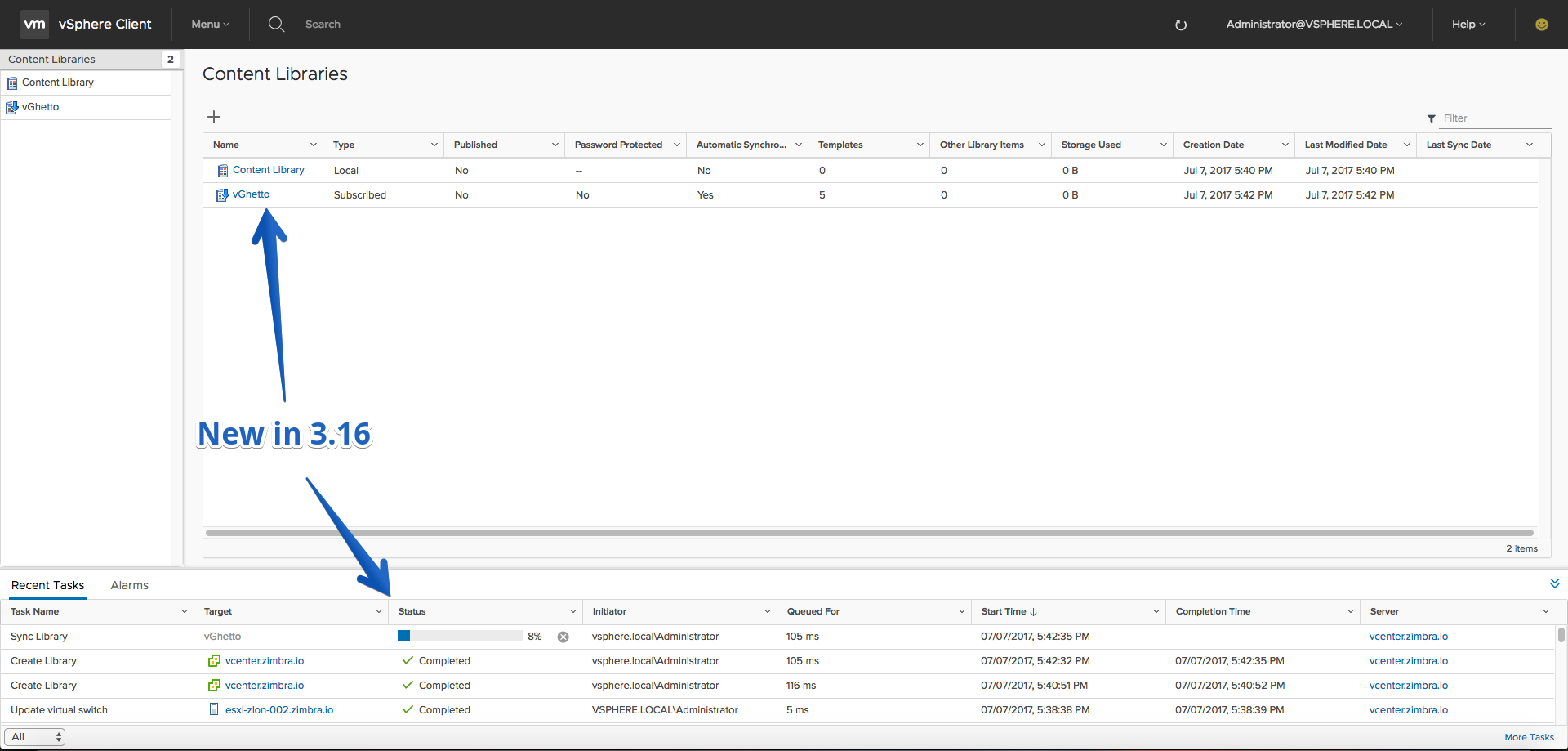Open the All tasks filter combo box
Viewport: 1568px width, 751px height.
tap(35, 737)
